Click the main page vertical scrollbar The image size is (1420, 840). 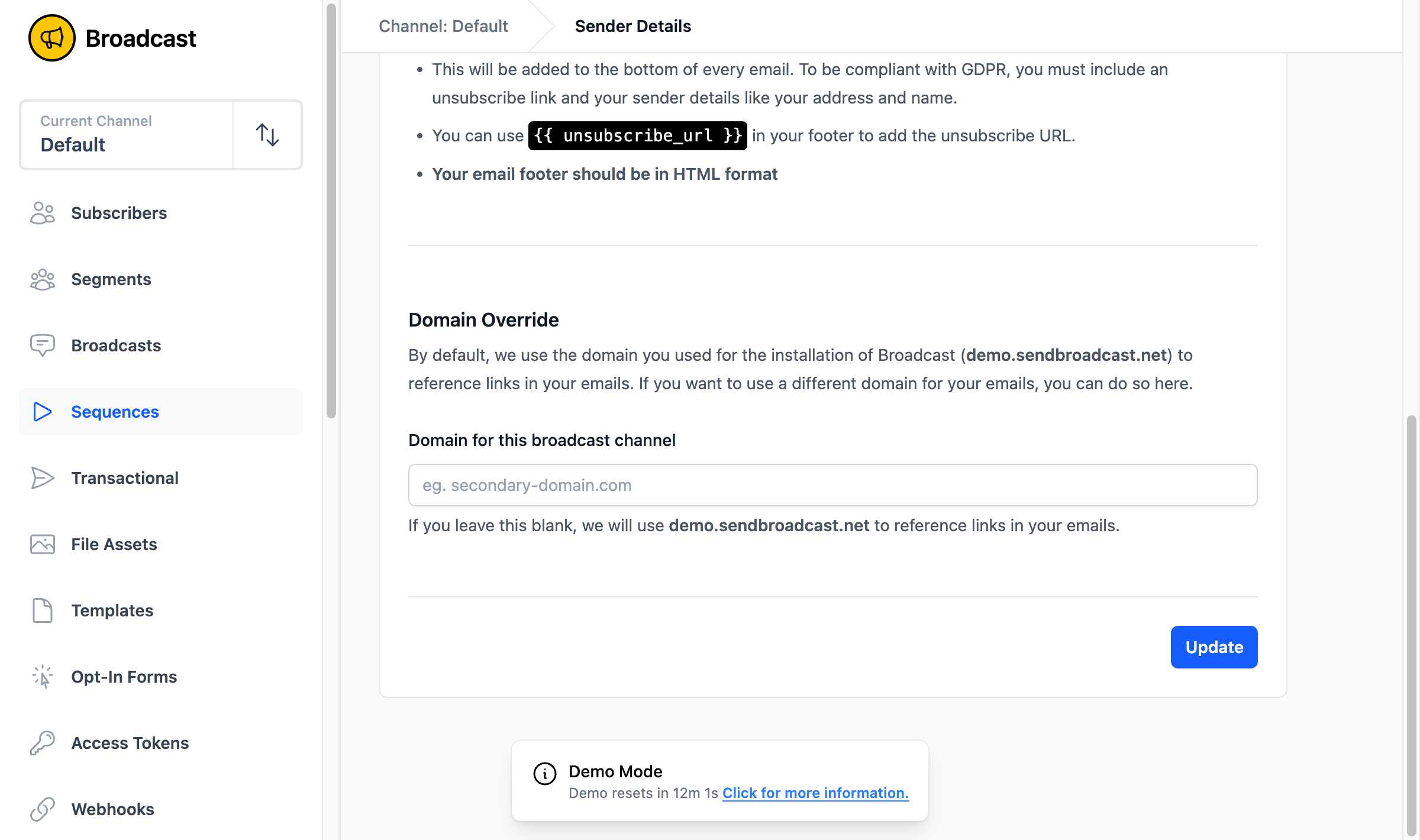pos(1412,627)
